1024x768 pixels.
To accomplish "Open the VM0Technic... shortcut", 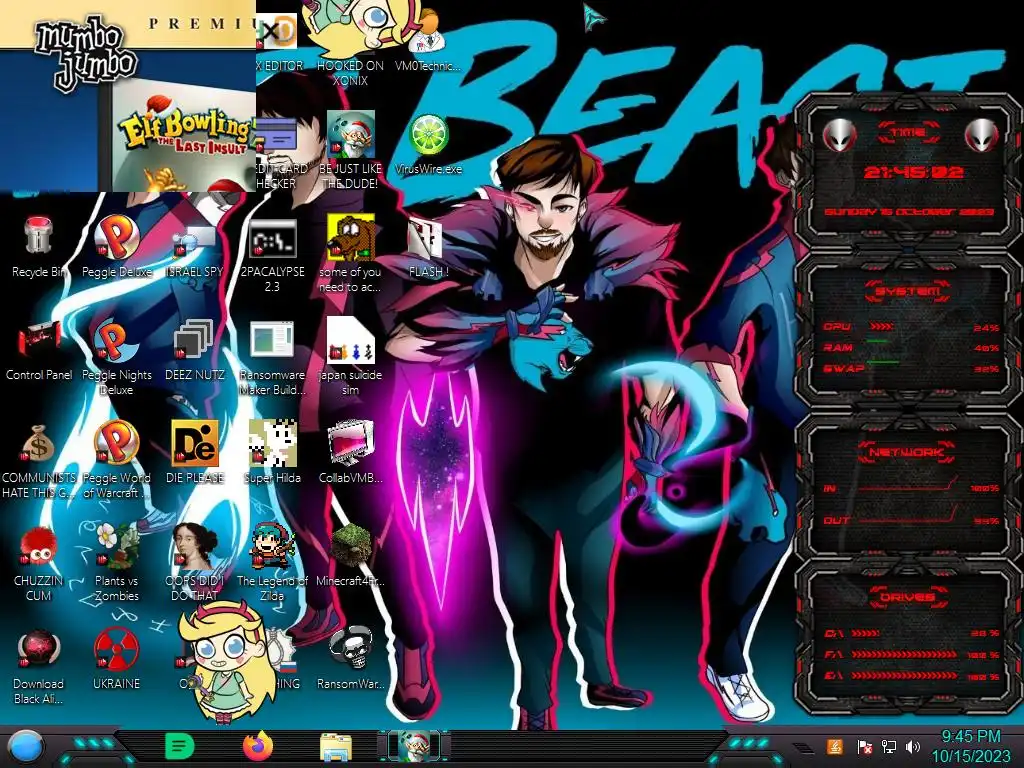I will [x=428, y=41].
